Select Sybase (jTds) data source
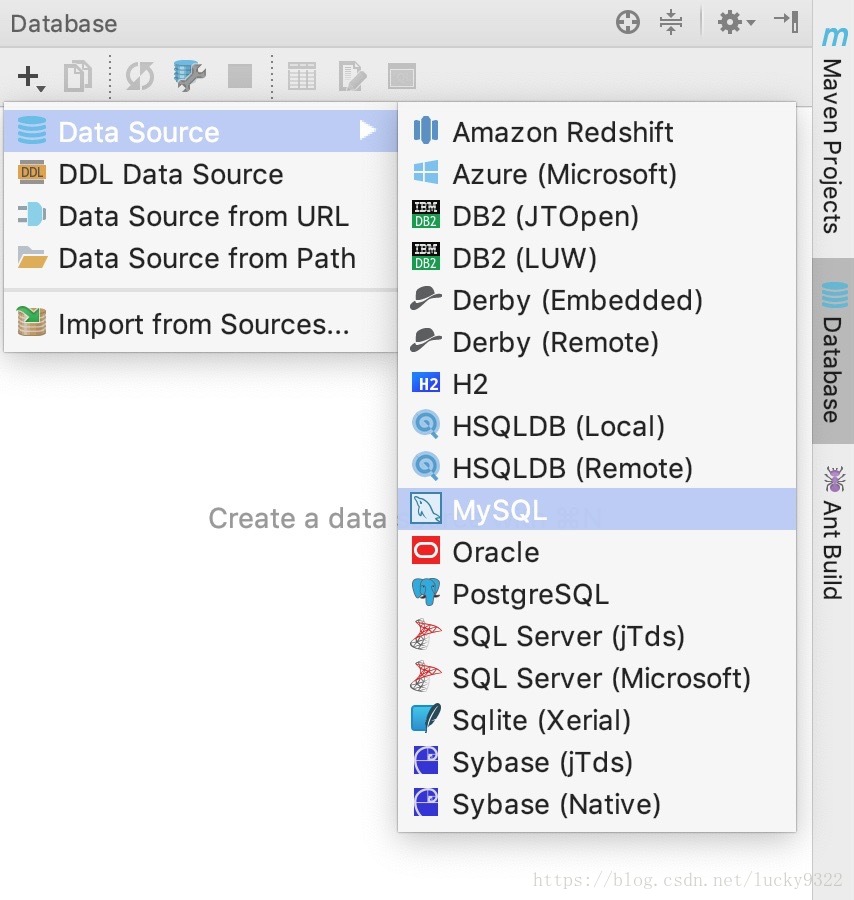Screen dimensions: 854x900 point(597,762)
